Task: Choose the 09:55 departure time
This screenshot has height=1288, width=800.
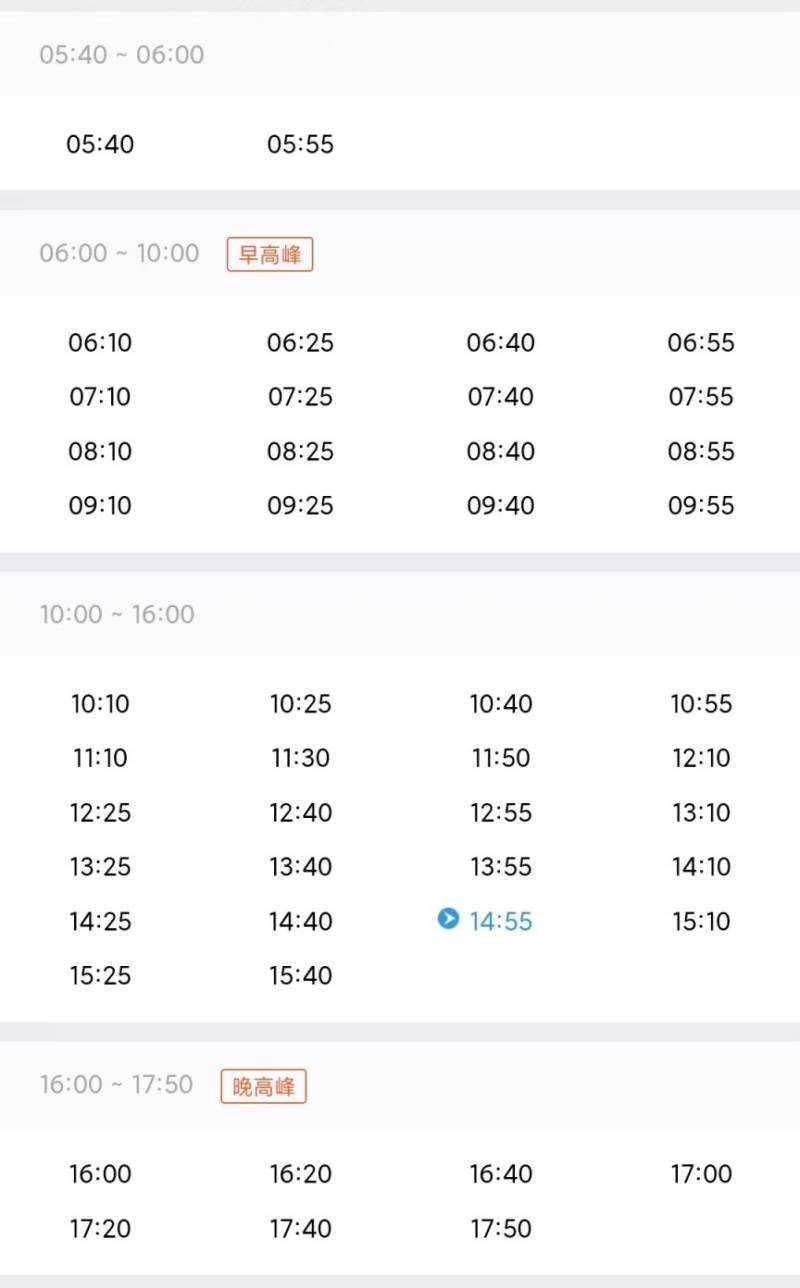Action: 701,505
